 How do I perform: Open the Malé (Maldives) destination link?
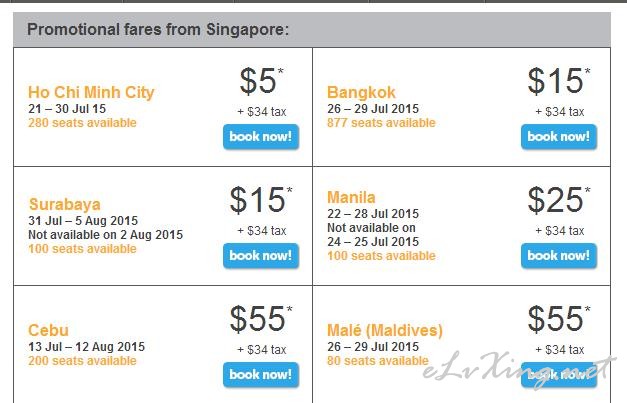(x=385, y=330)
